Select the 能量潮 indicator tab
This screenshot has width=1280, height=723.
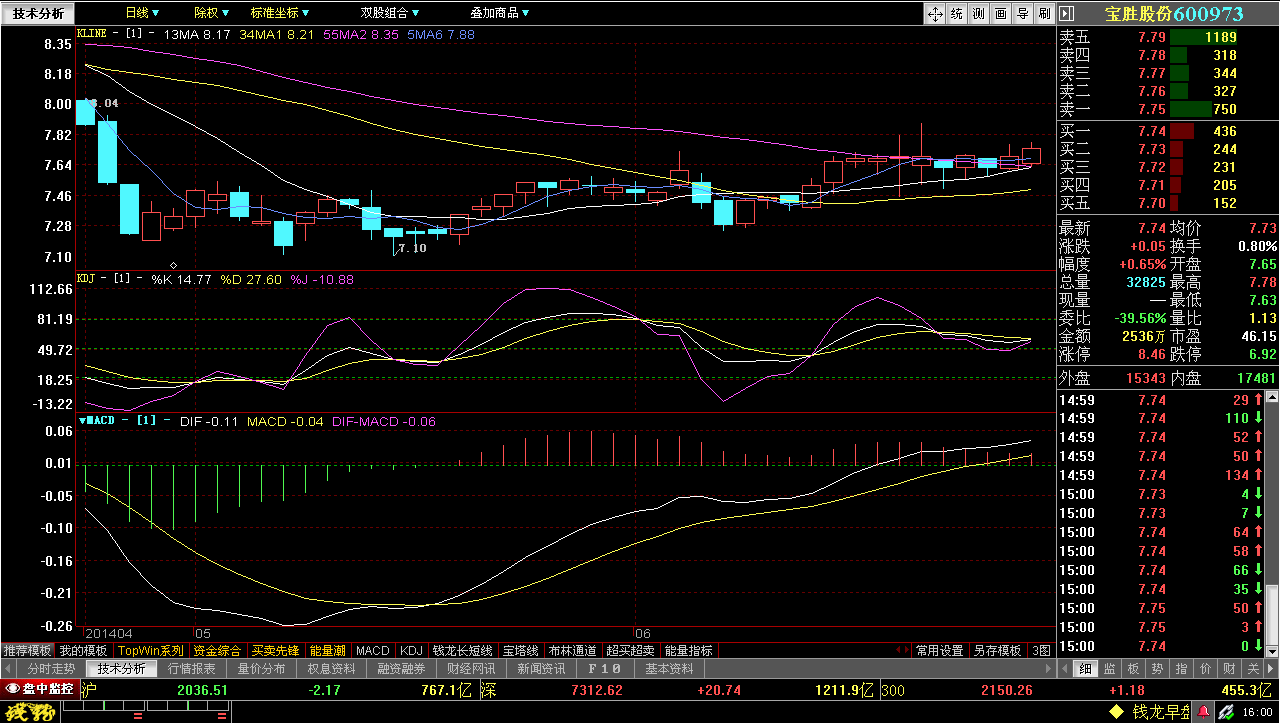pos(328,650)
